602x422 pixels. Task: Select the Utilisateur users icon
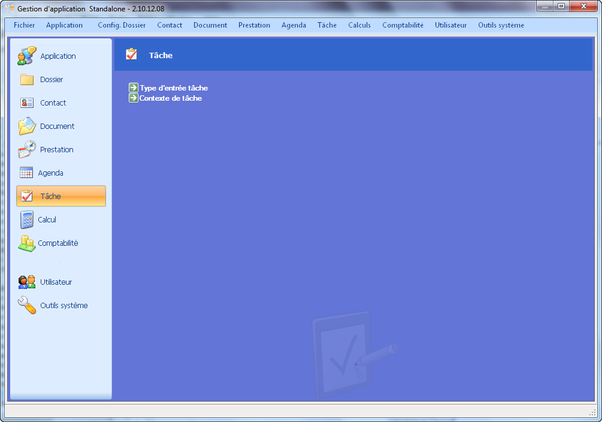point(27,282)
